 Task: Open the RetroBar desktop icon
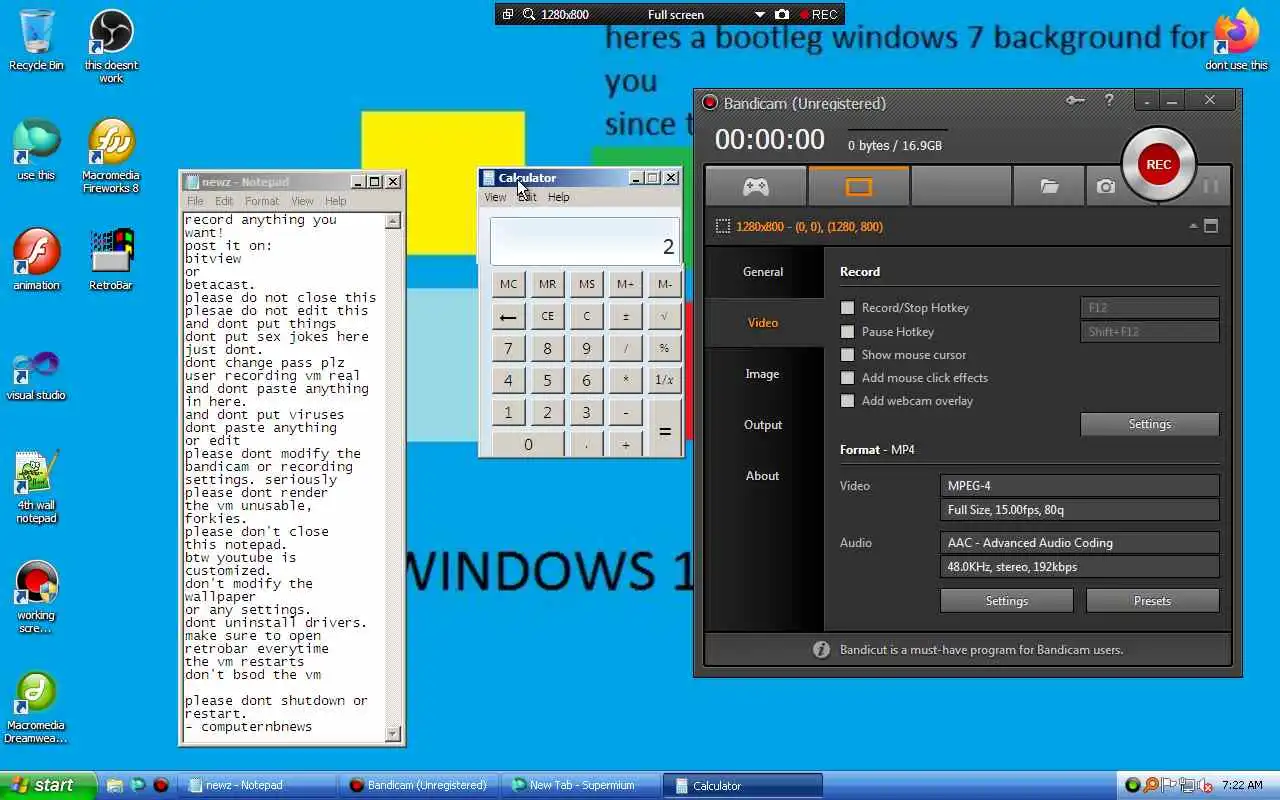[x=111, y=261]
